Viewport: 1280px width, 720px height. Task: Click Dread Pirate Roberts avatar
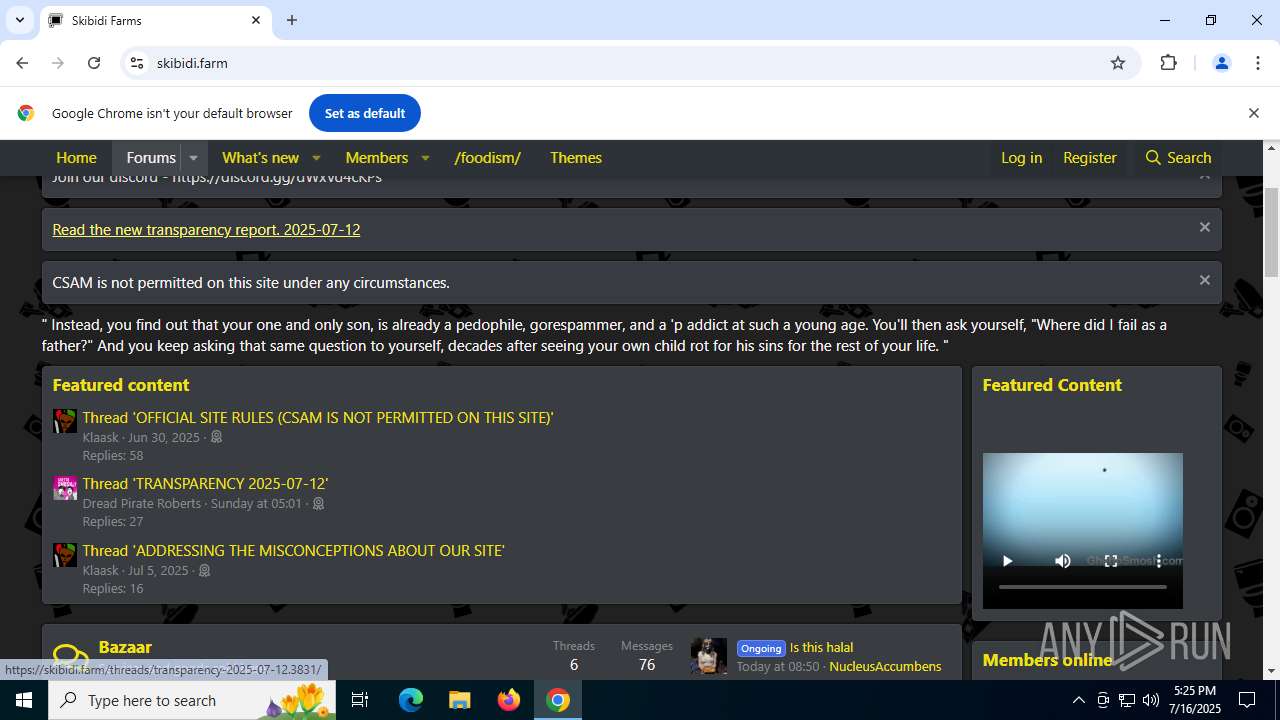pos(65,488)
